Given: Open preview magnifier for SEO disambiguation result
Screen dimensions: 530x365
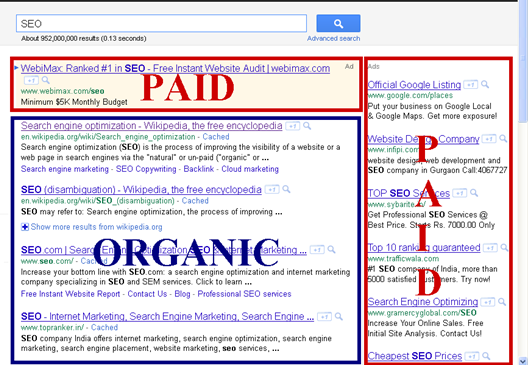Looking at the screenshot, I should point(286,189).
